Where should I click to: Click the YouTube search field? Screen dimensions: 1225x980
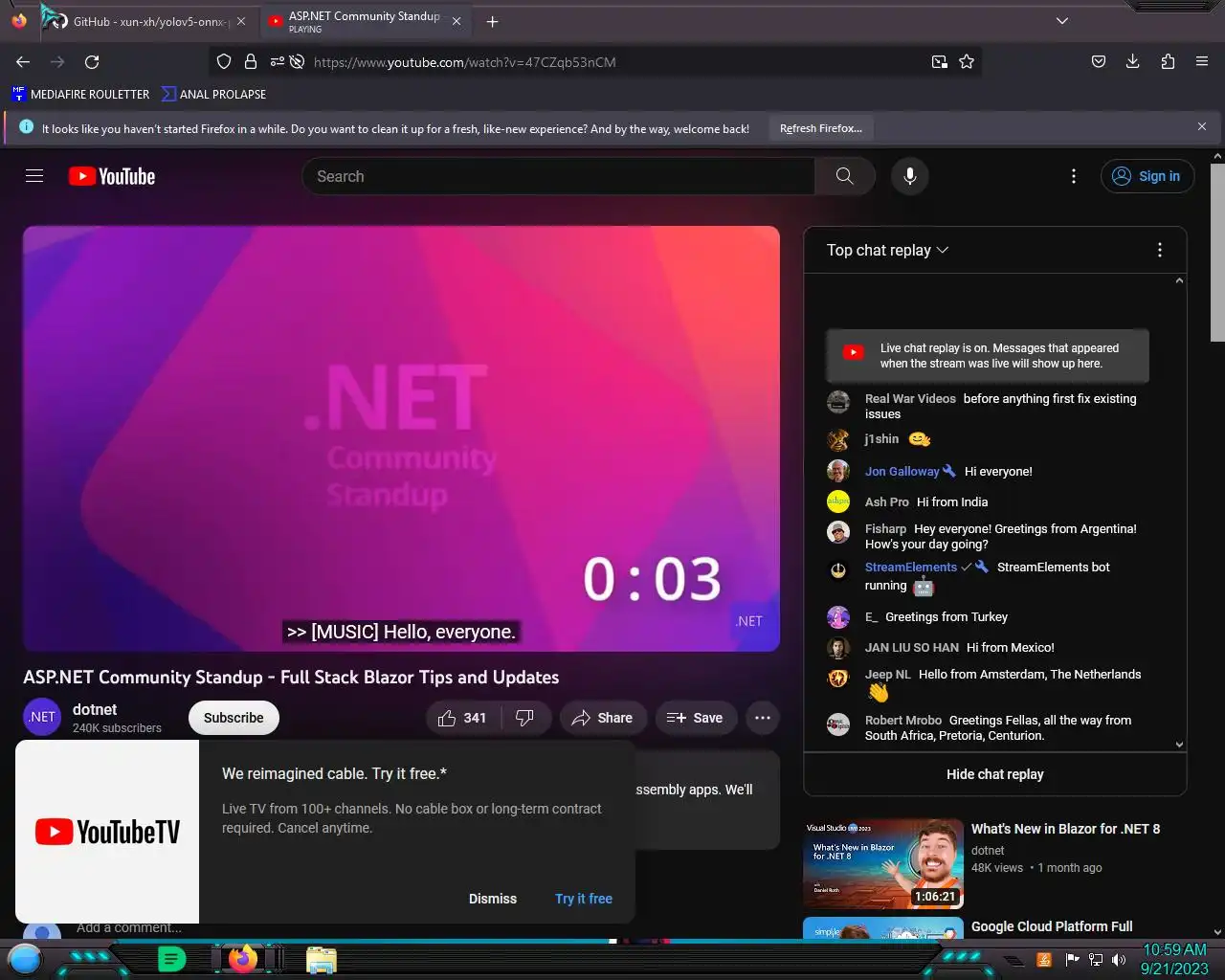point(559,176)
